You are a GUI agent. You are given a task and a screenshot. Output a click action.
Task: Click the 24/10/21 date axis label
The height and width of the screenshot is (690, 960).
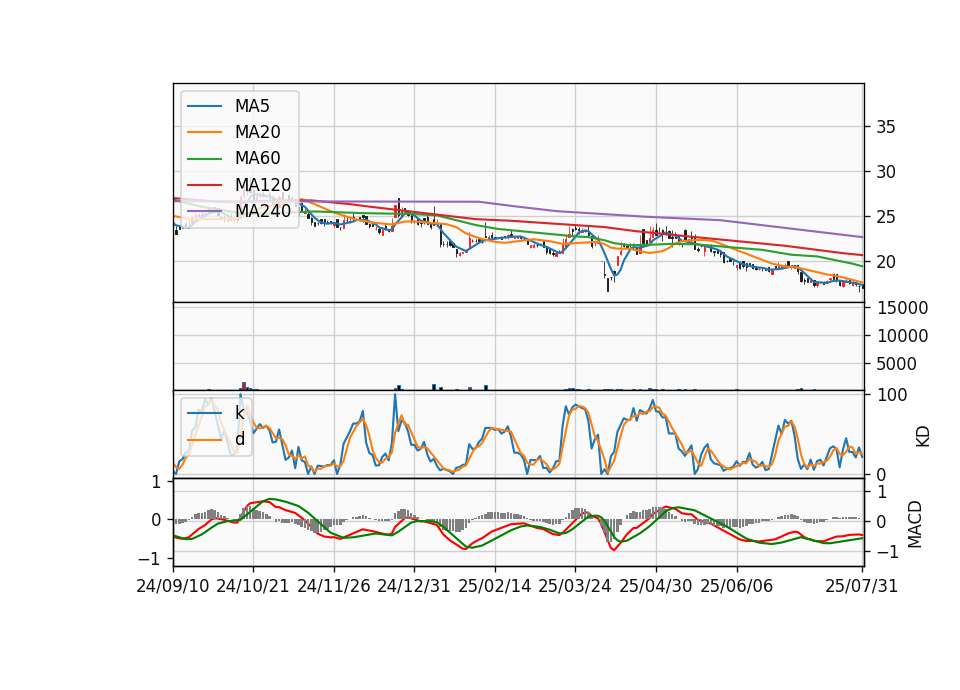252,586
